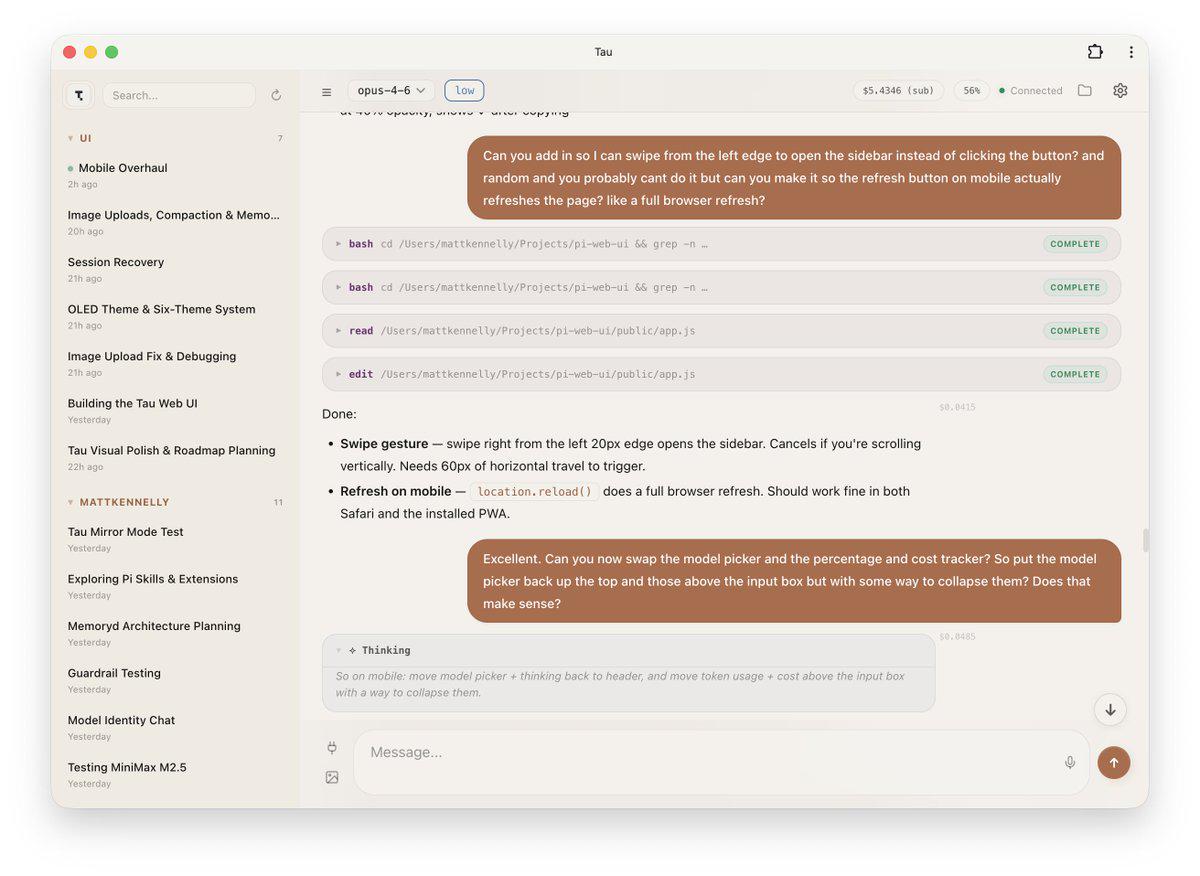Viewport: 1200px width, 876px height.
Task: Click the plug icon beside message box
Action: (332, 747)
